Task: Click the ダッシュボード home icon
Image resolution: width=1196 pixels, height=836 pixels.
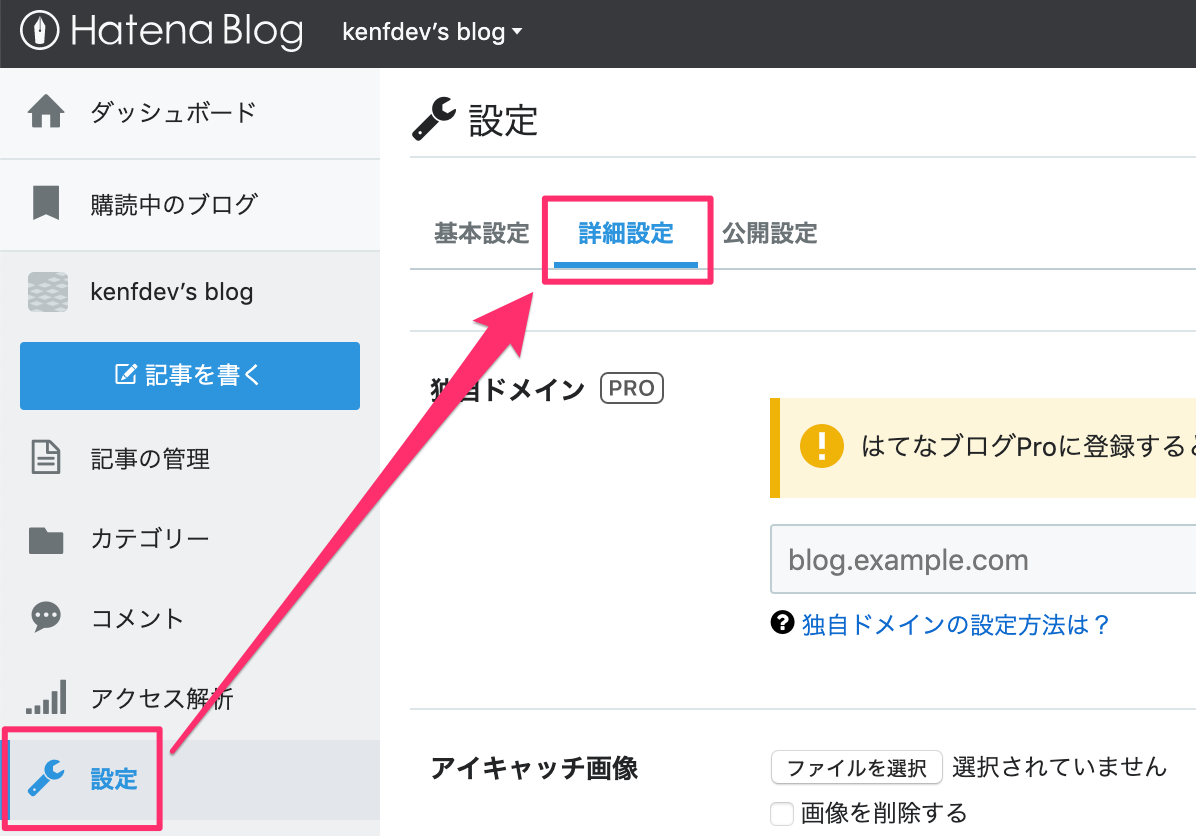Action: [46, 111]
